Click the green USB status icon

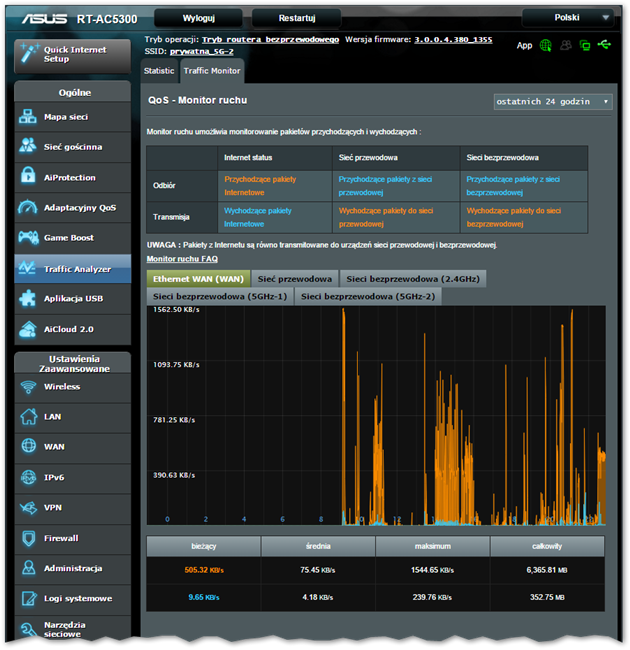(x=604, y=44)
